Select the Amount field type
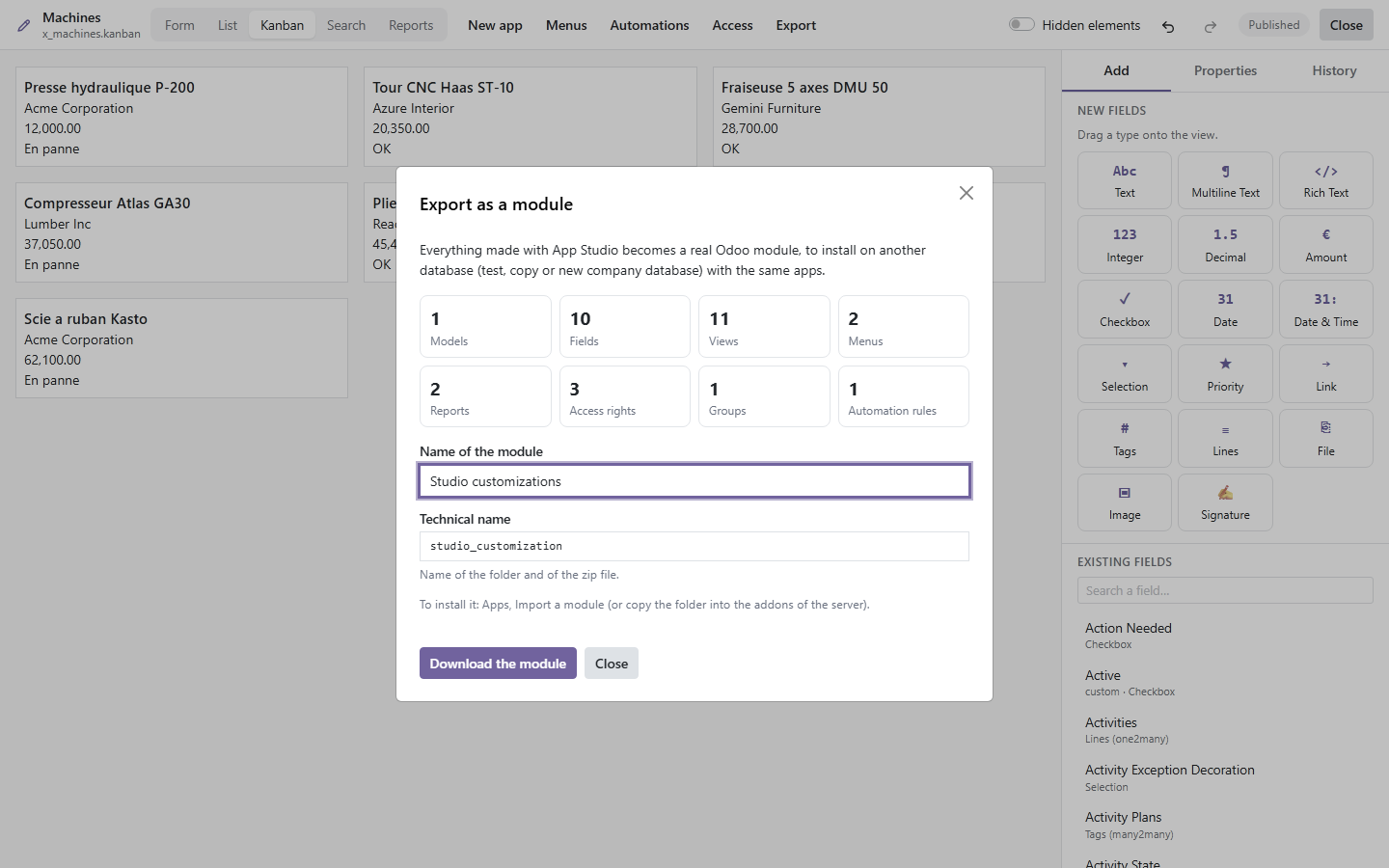This screenshot has height=868, width=1389. [1326, 245]
